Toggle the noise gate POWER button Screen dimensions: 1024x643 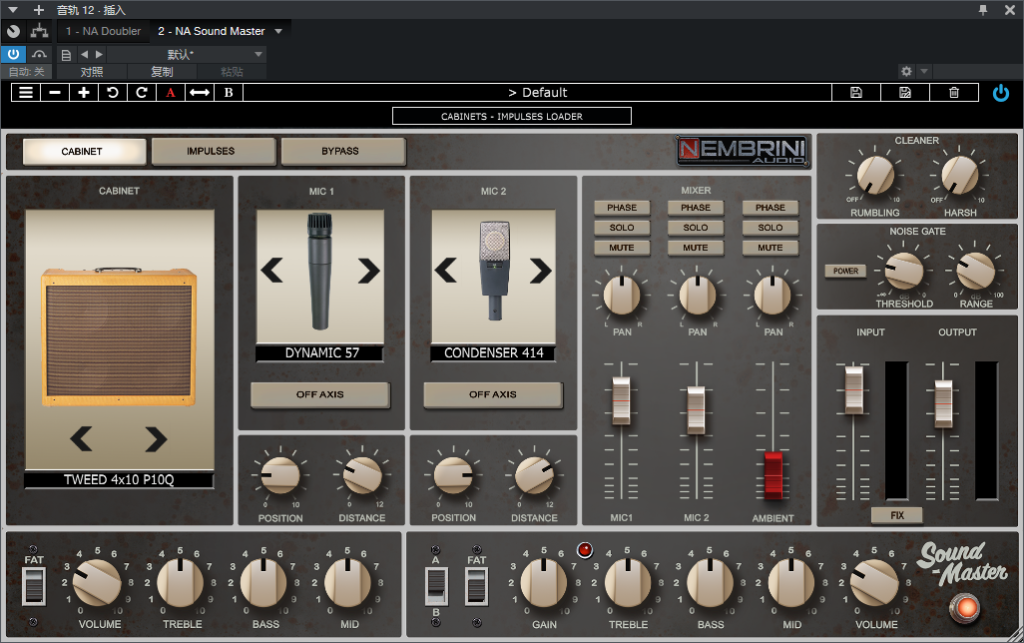tap(846, 271)
